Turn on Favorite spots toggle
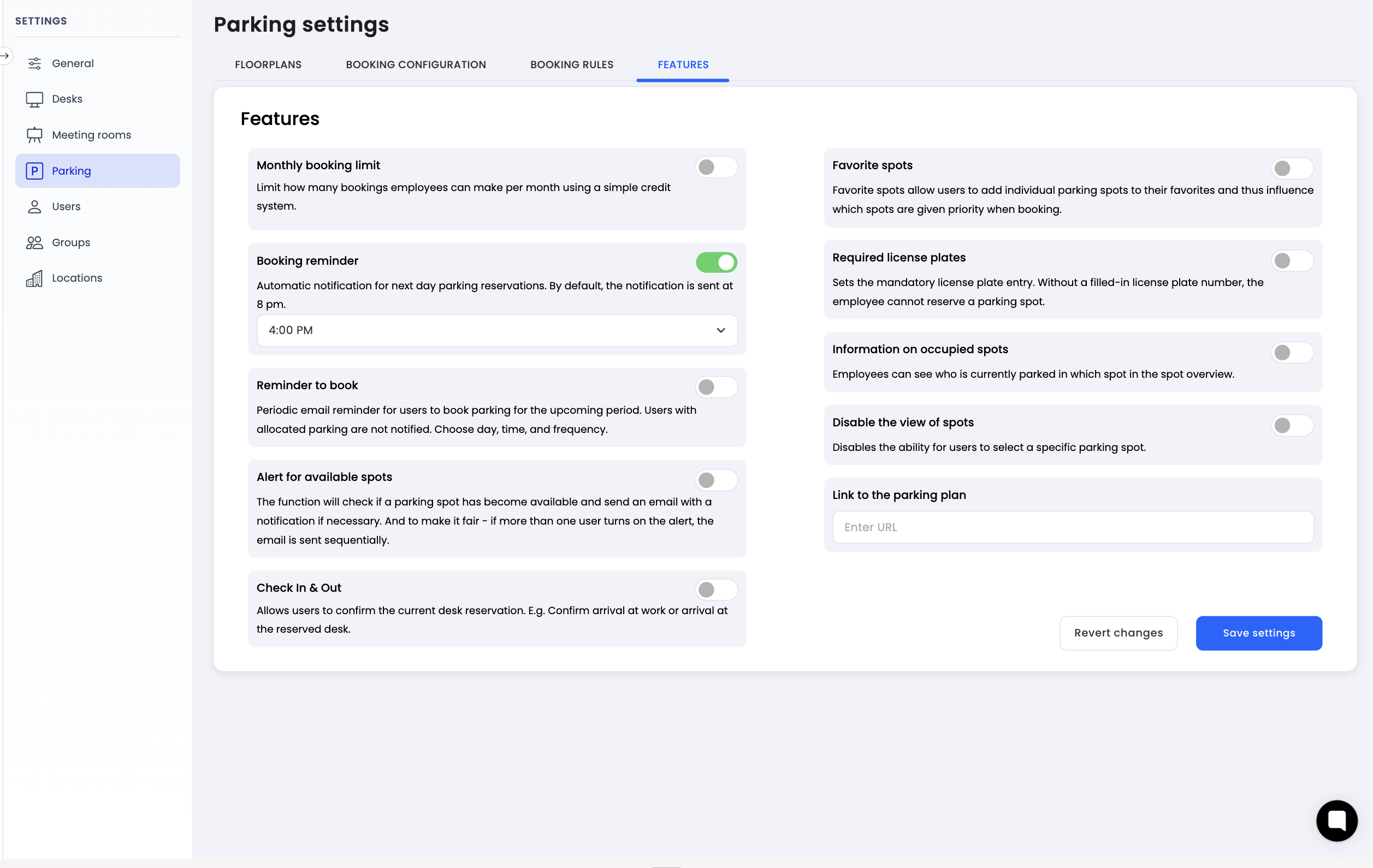The height and width of the screenshot is (868, 1373). [1292, 168]
